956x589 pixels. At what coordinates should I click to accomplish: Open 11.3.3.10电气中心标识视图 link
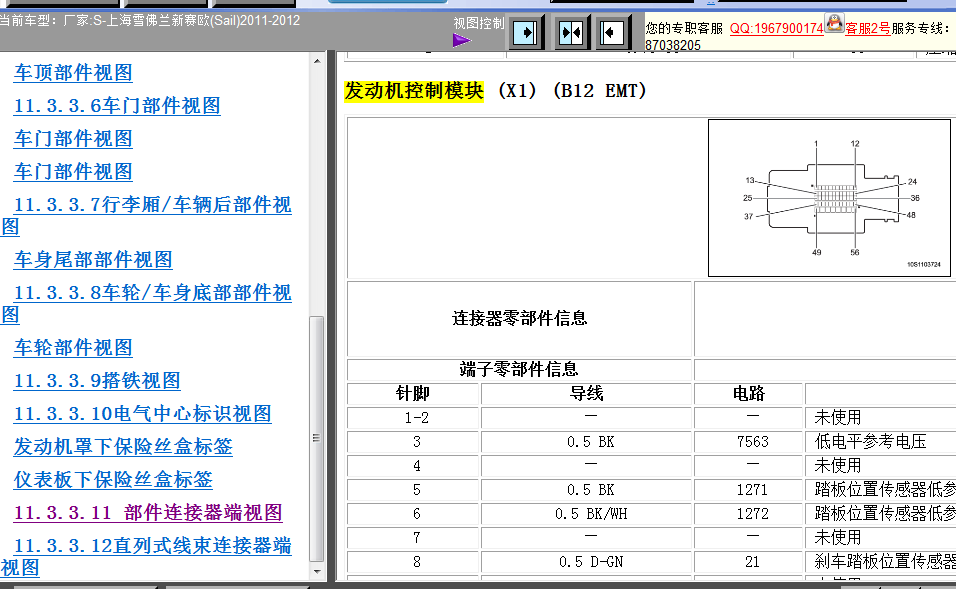click(x=143, y=413)
